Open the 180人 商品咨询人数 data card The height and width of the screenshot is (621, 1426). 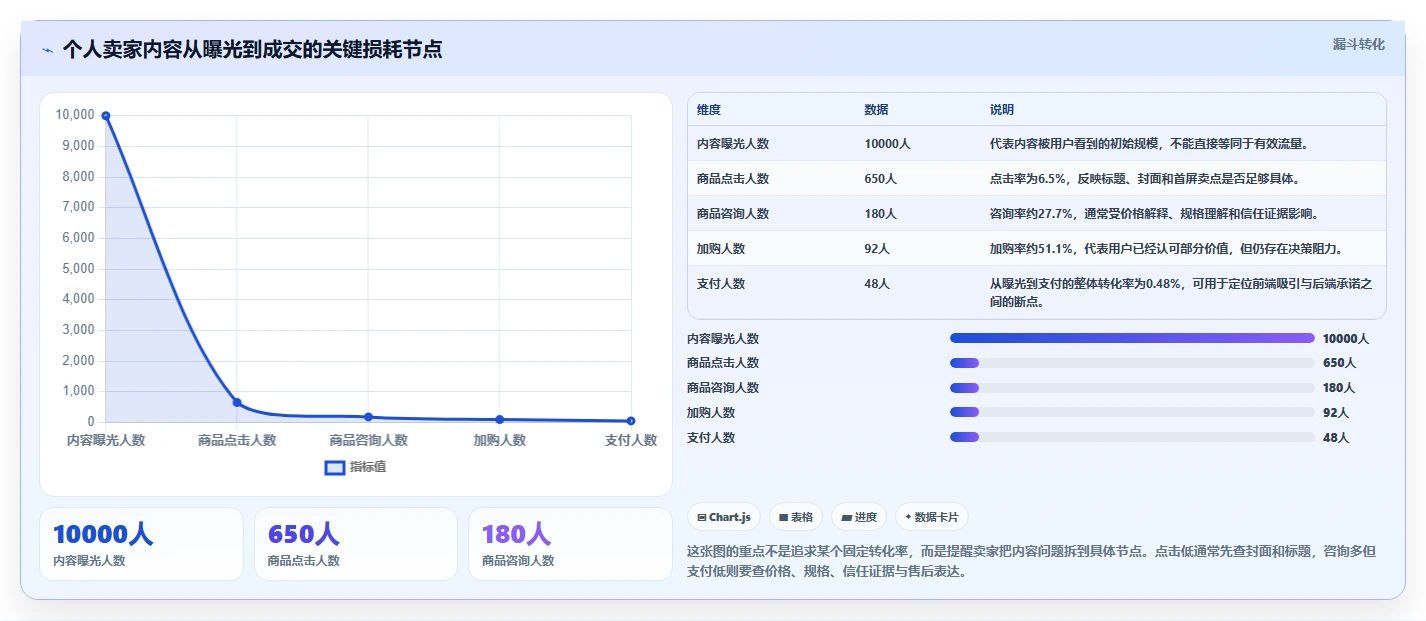[x=570, y=544]
